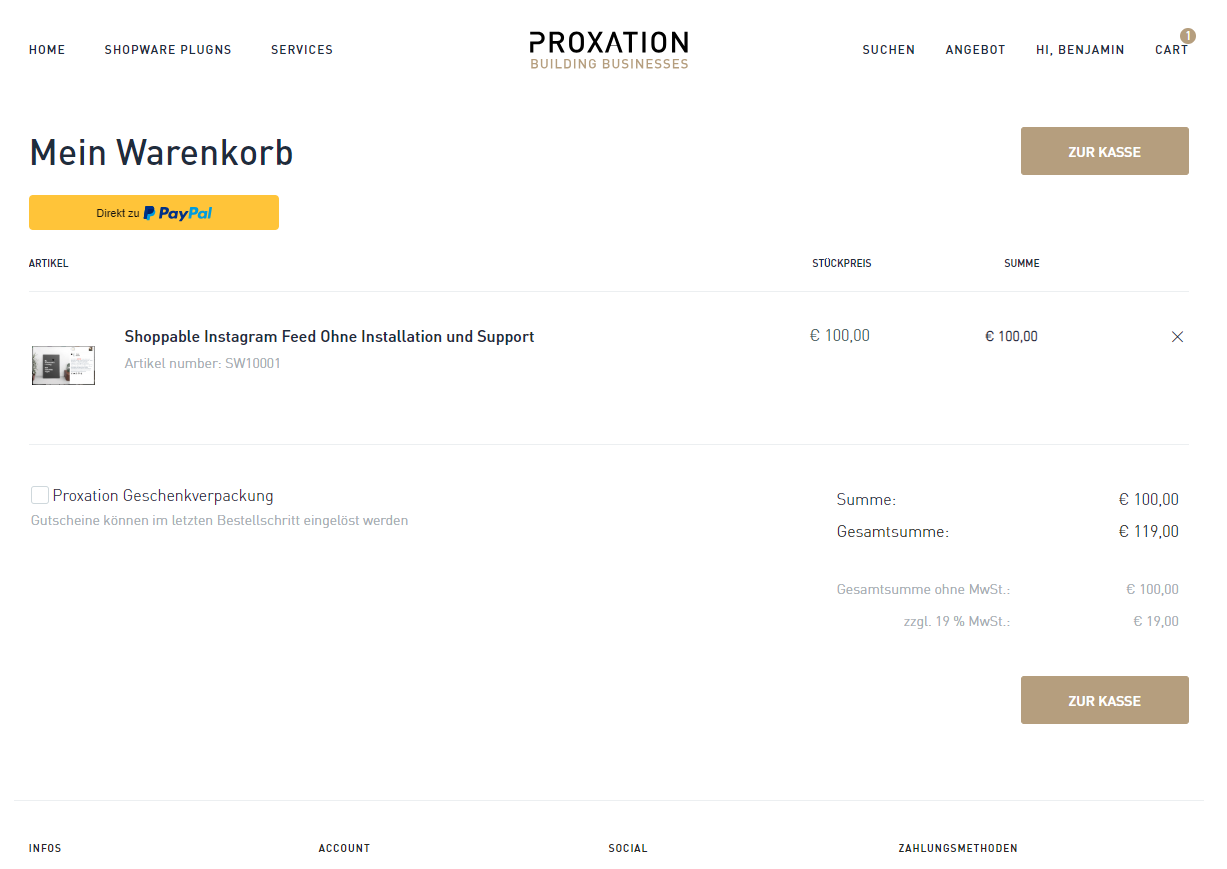Click the Building Businesses tagline
The image size is (1227, 869).
pyautogui.click(x=609, y=64)
